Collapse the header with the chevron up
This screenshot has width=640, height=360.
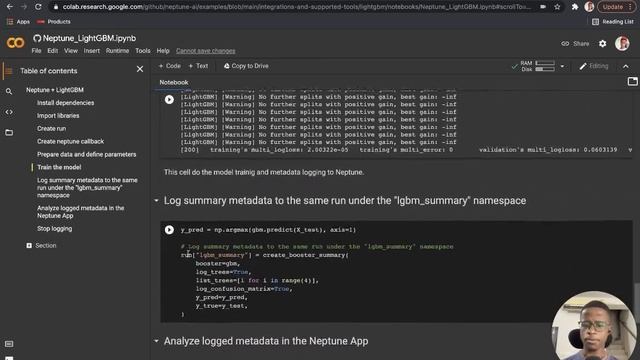pos(626,66)
